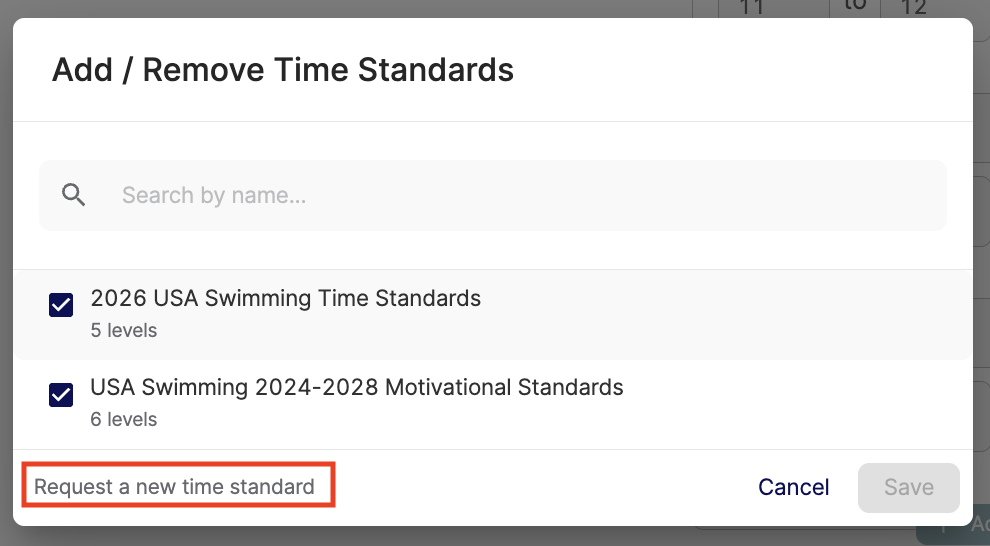The width and height of the screenshot is (990, 546).
Task: Open the Request a new time standard link
Action: [x=175, y=487]
